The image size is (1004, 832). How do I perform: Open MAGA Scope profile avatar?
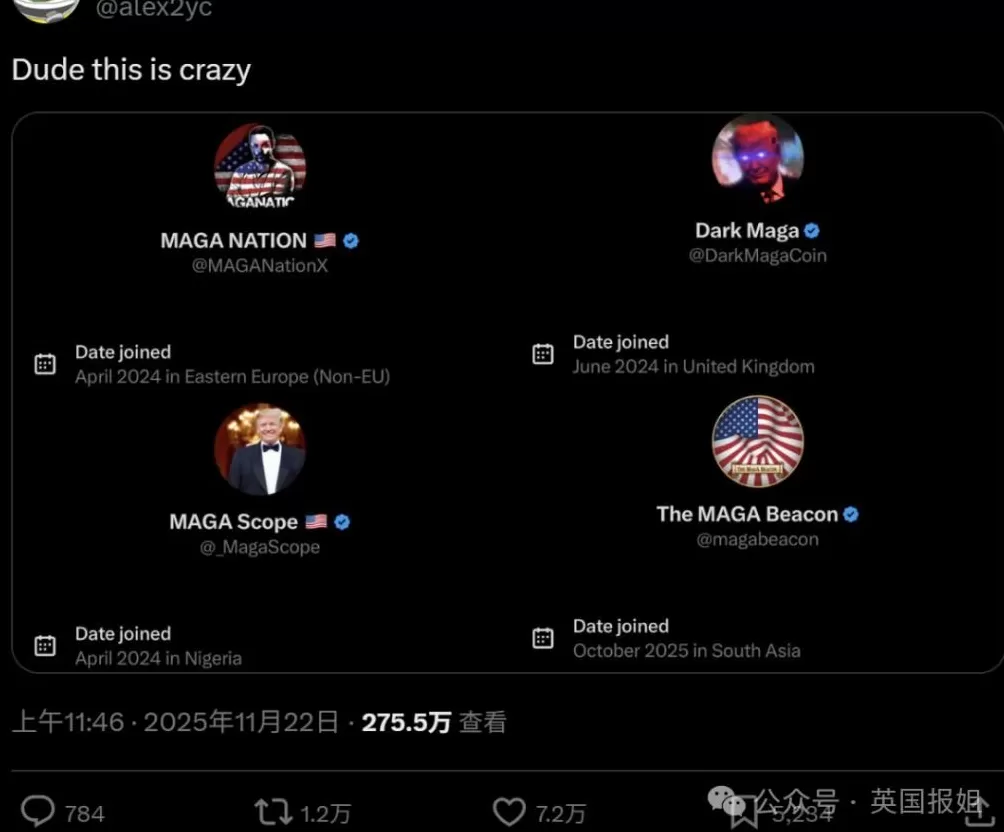pos(260,449)
